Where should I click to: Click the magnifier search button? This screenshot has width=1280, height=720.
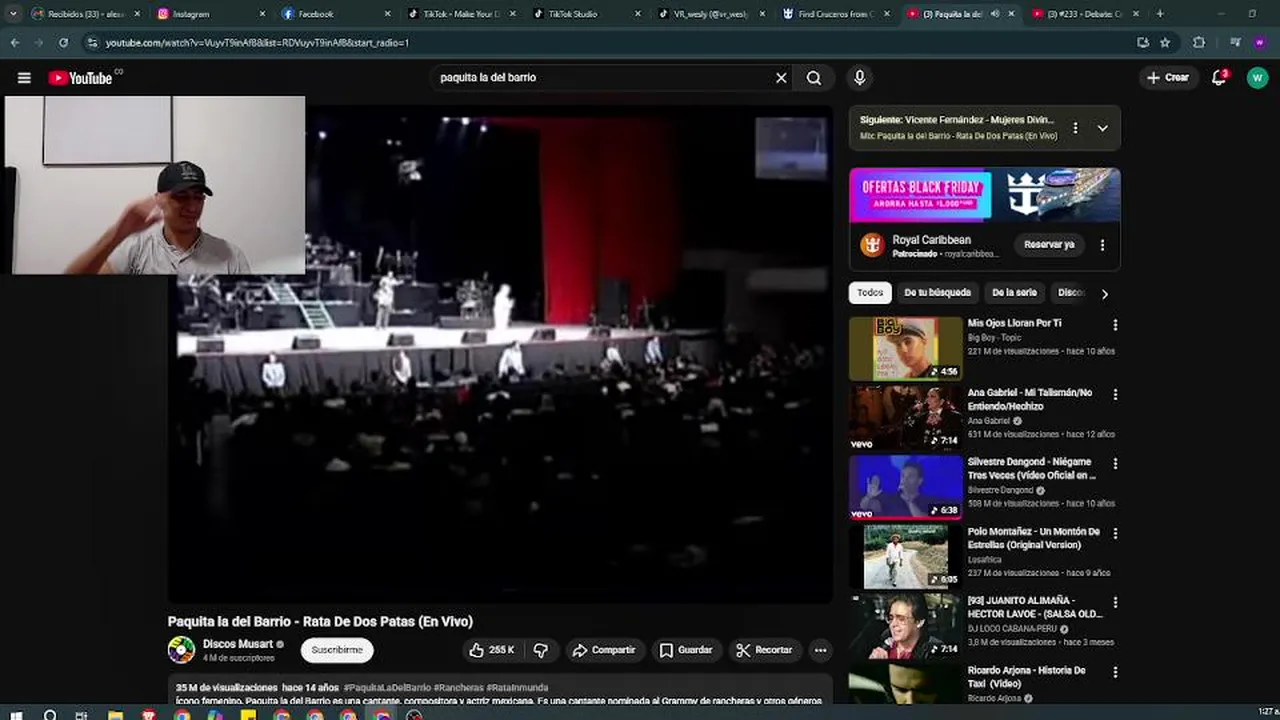tap(814, 78)
